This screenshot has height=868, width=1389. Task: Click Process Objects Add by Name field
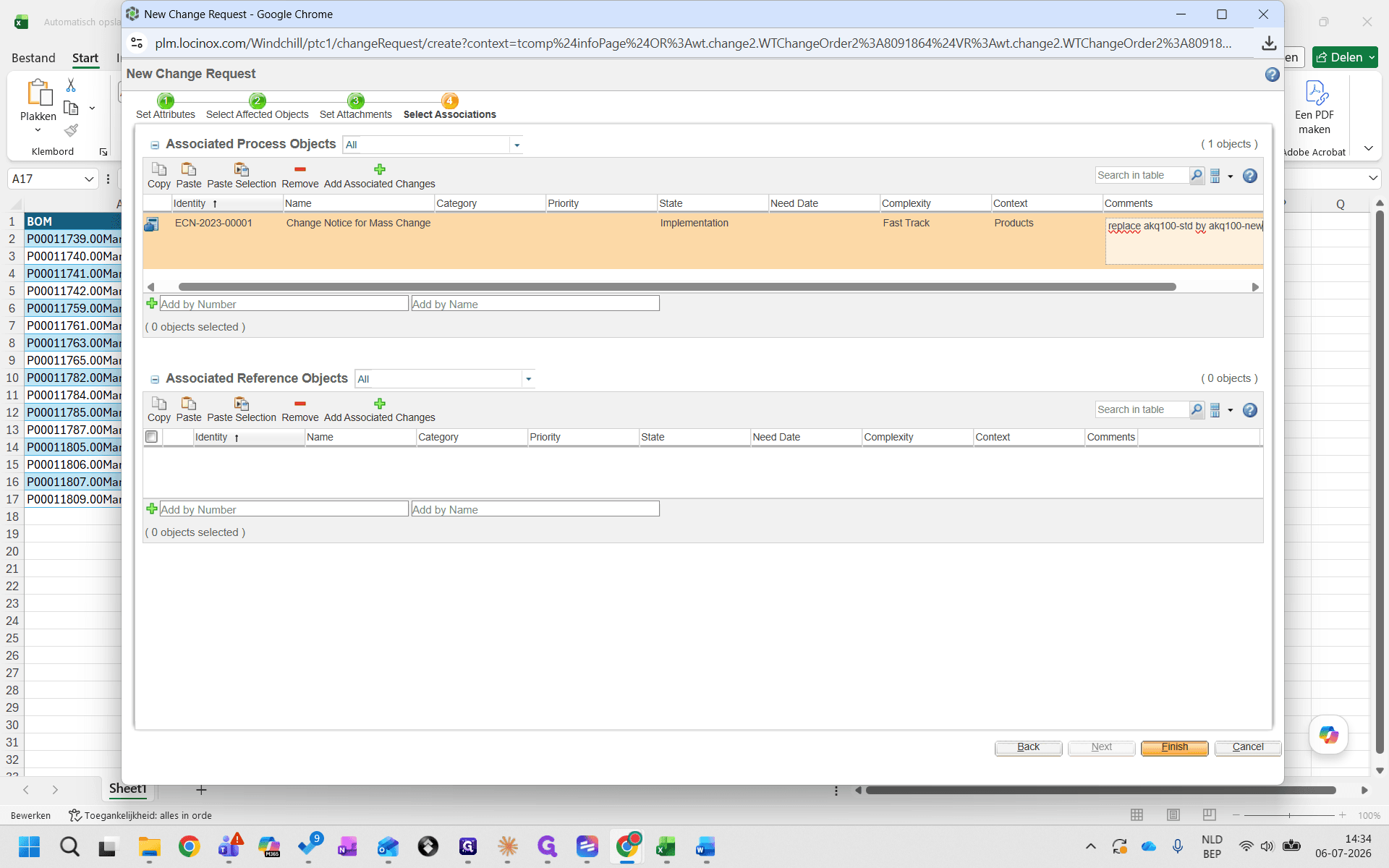pyautogui.click(x=535, y=304)
